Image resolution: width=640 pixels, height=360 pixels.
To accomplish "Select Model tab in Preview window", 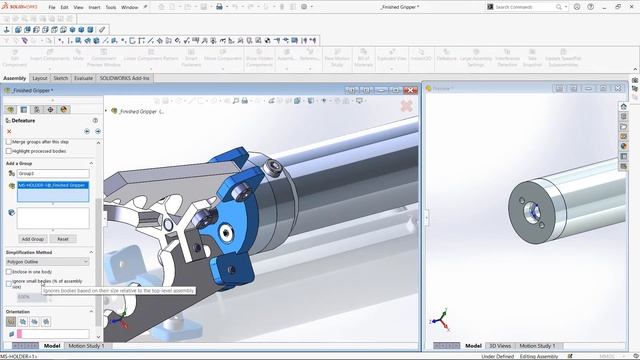I will click(473, 346).
